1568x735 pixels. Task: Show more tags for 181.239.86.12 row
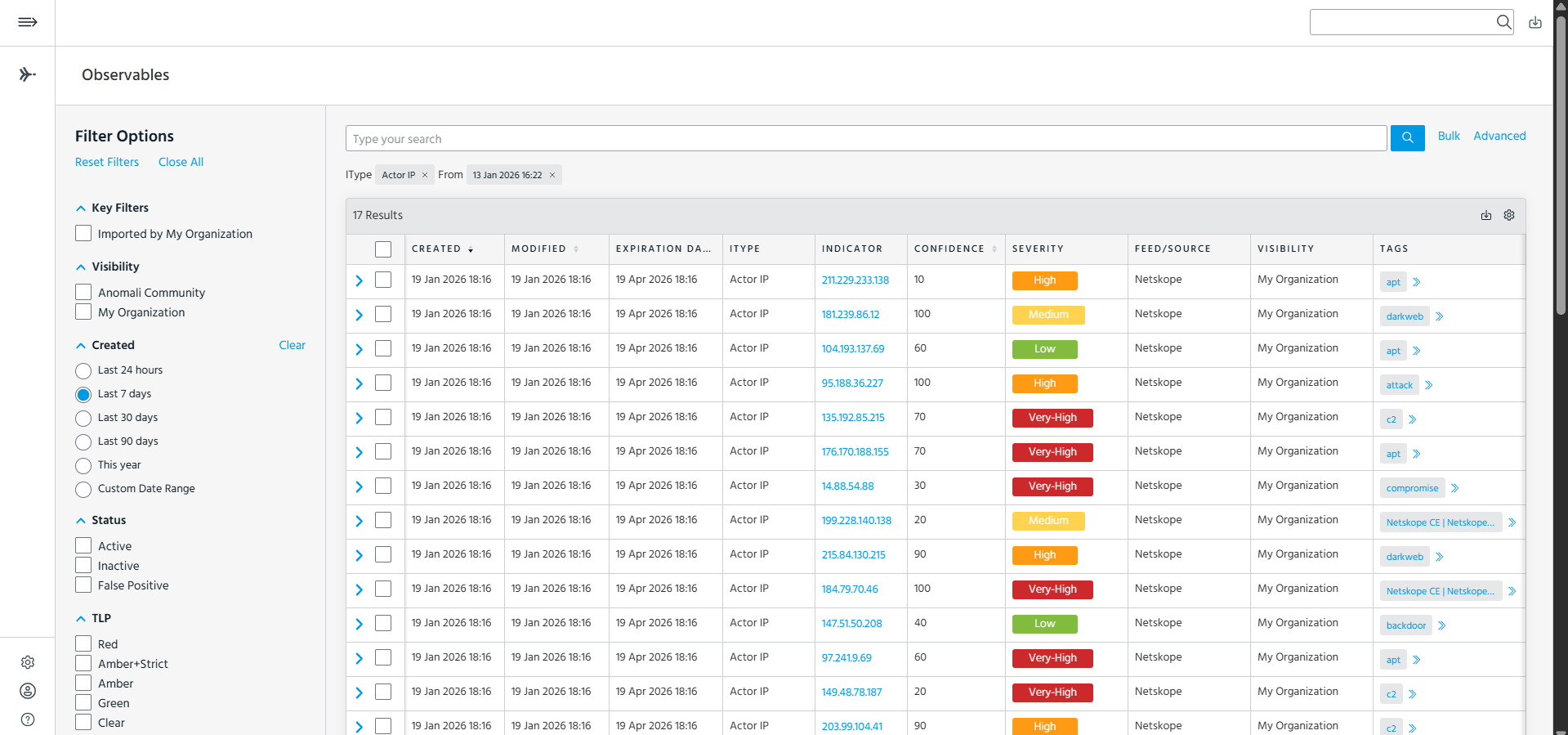(1440, 316)
